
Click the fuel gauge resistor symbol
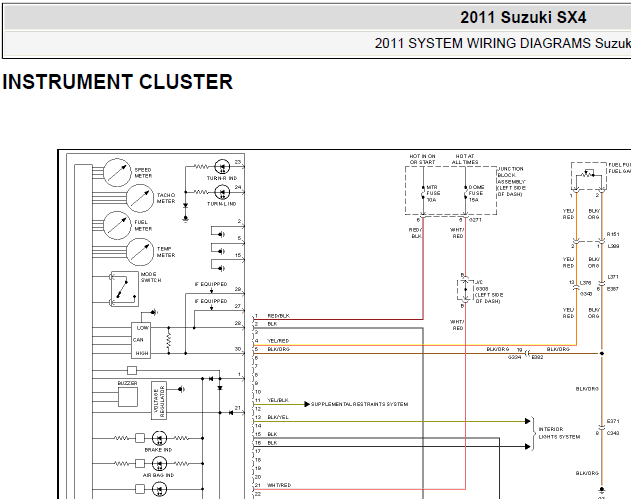pyautogui.click(x=588, y=176)
